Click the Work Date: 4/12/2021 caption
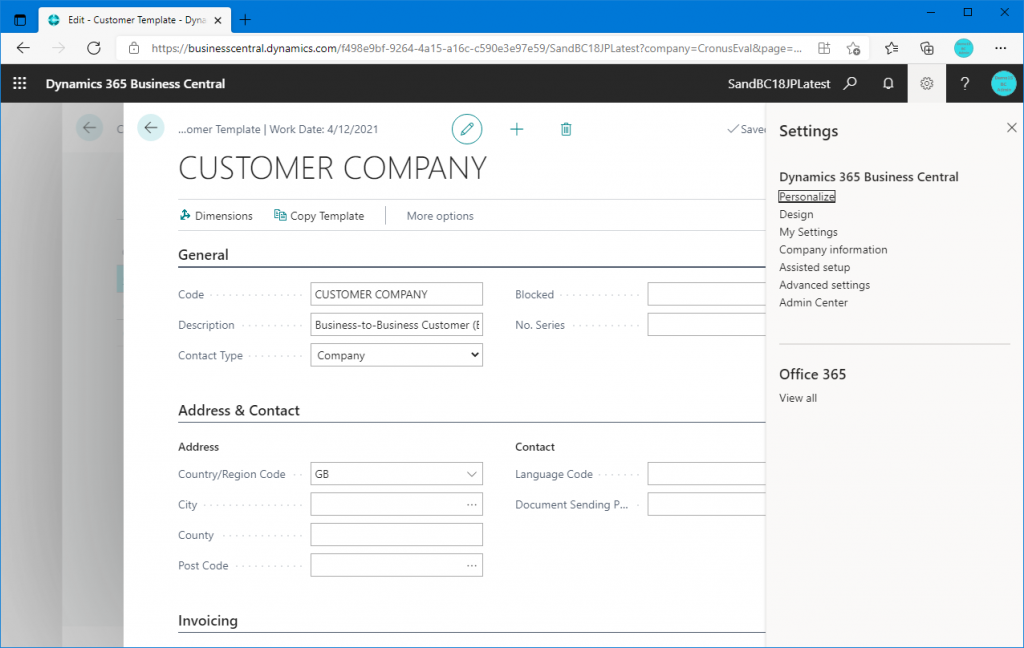This screenshot has width=1024, height=648. click(324, 129)
